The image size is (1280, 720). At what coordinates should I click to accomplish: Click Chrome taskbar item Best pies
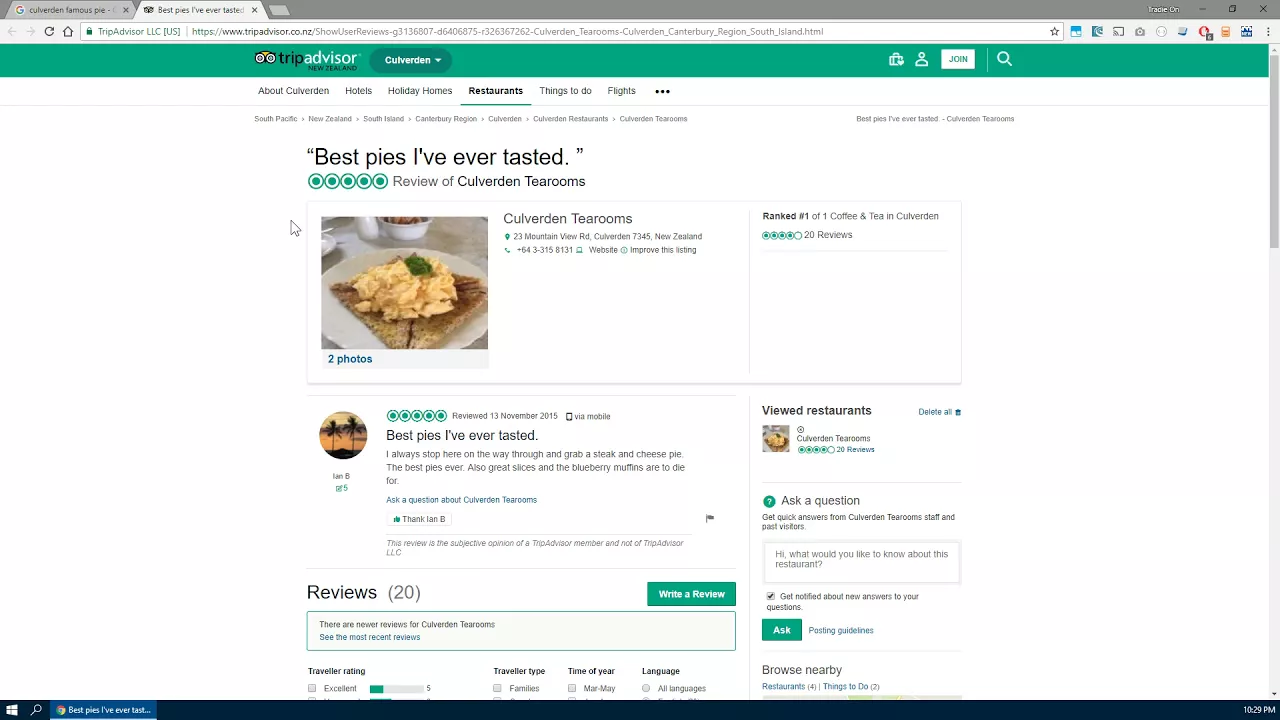point(103,710)
